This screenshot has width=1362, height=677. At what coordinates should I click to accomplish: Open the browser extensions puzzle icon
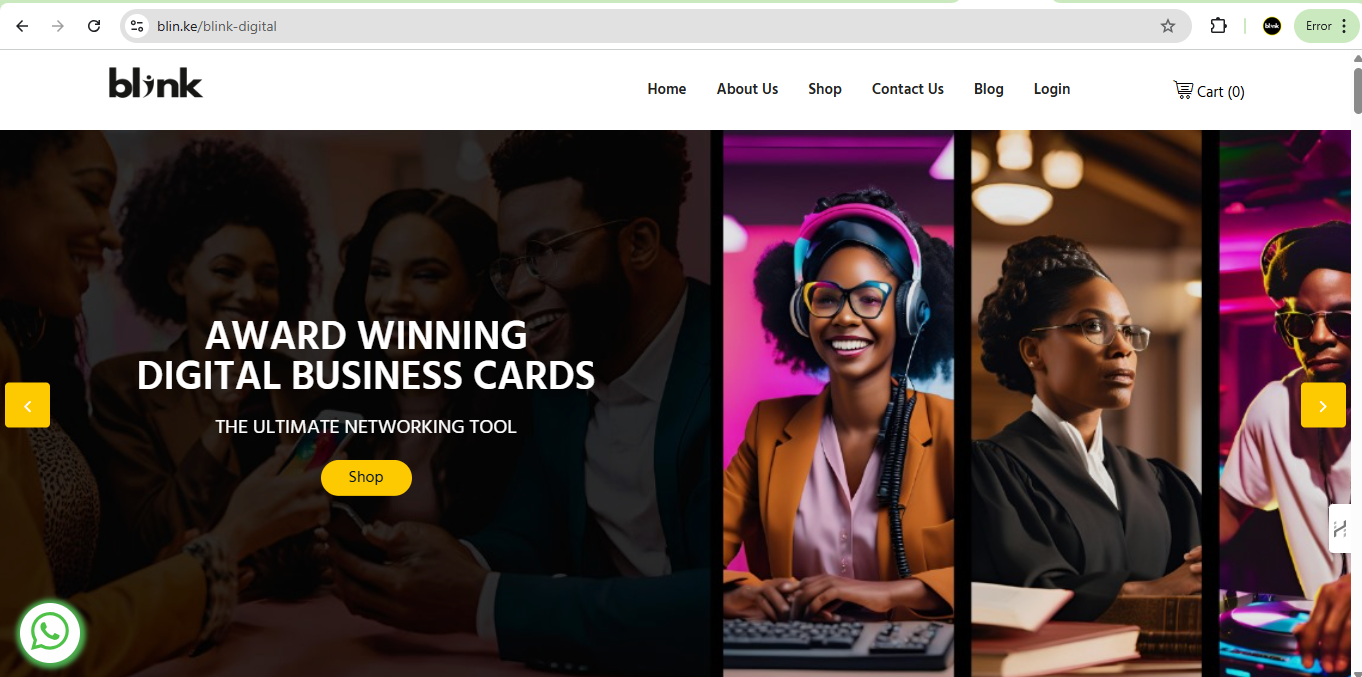(1218, 26)
